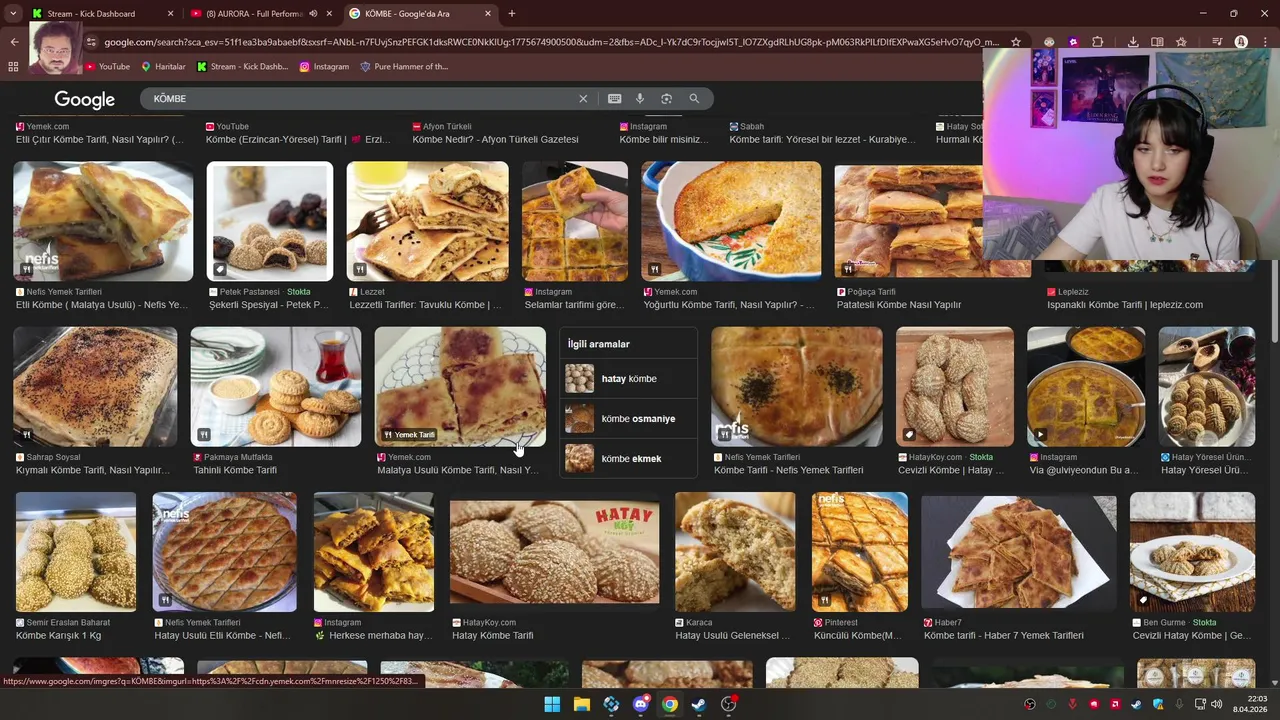Select related search kömbe osmaniye

point(628,419)
